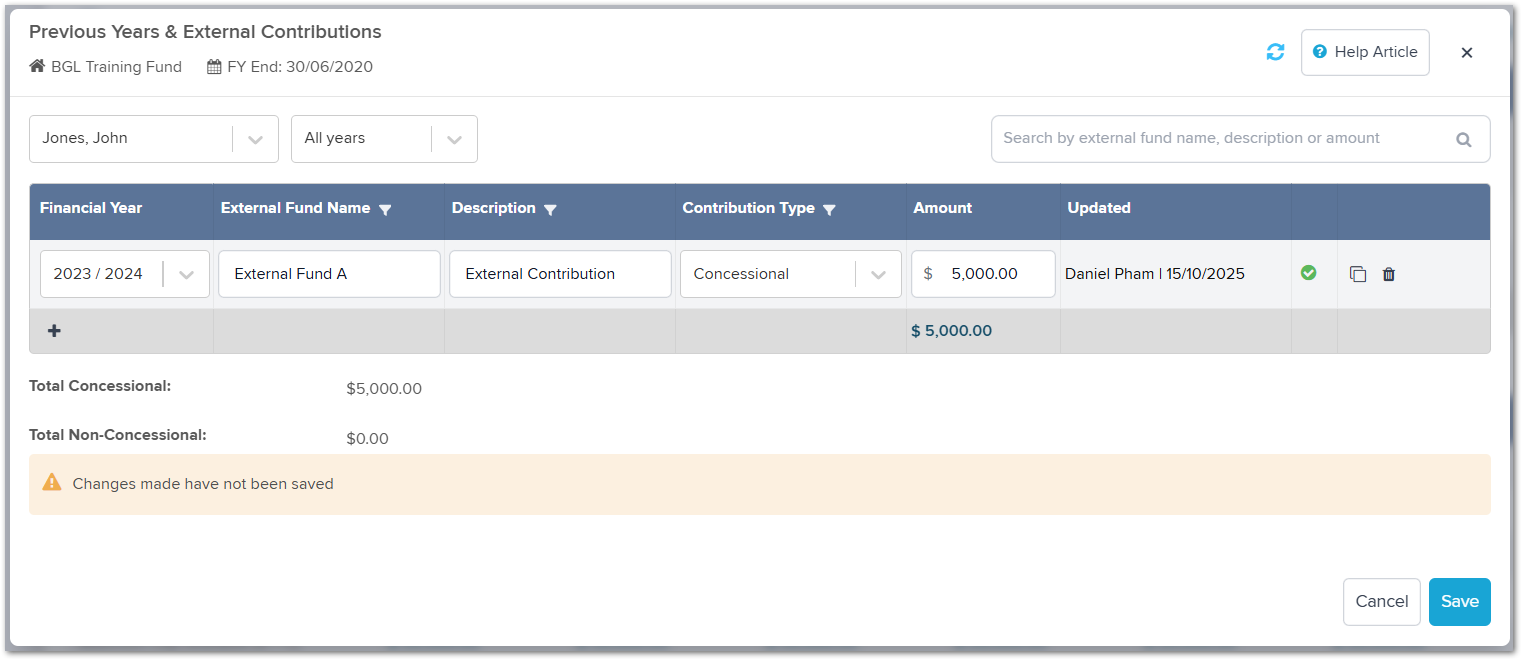The height and width of the screenshot is (660, 1522).
Task: Duplicate the External Fund A row
Action: (1357, 273)
